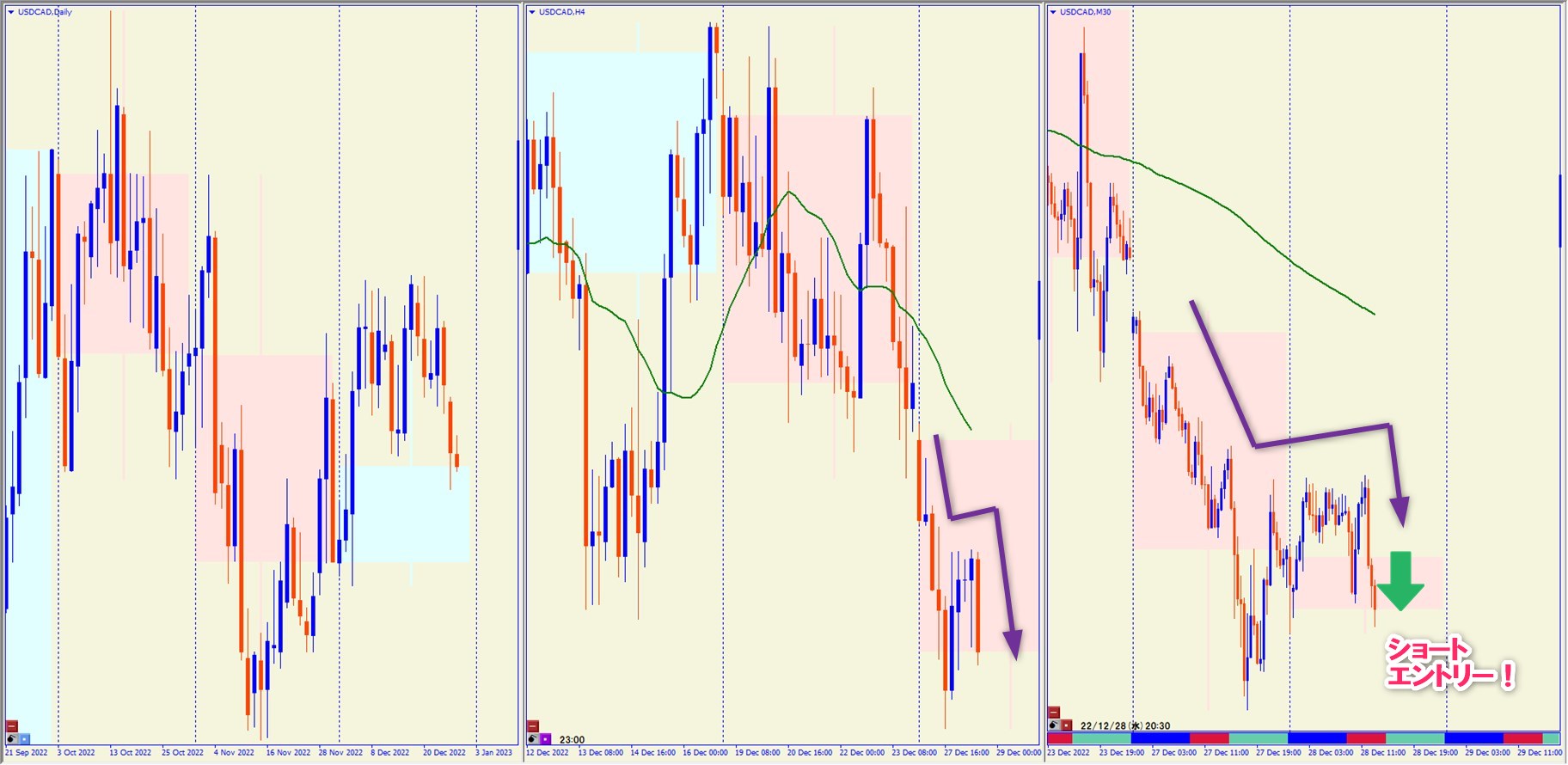Open USDCAD,M30 chart dropdown triangle
This screenshot has height=765, width=1568.
1053,12
